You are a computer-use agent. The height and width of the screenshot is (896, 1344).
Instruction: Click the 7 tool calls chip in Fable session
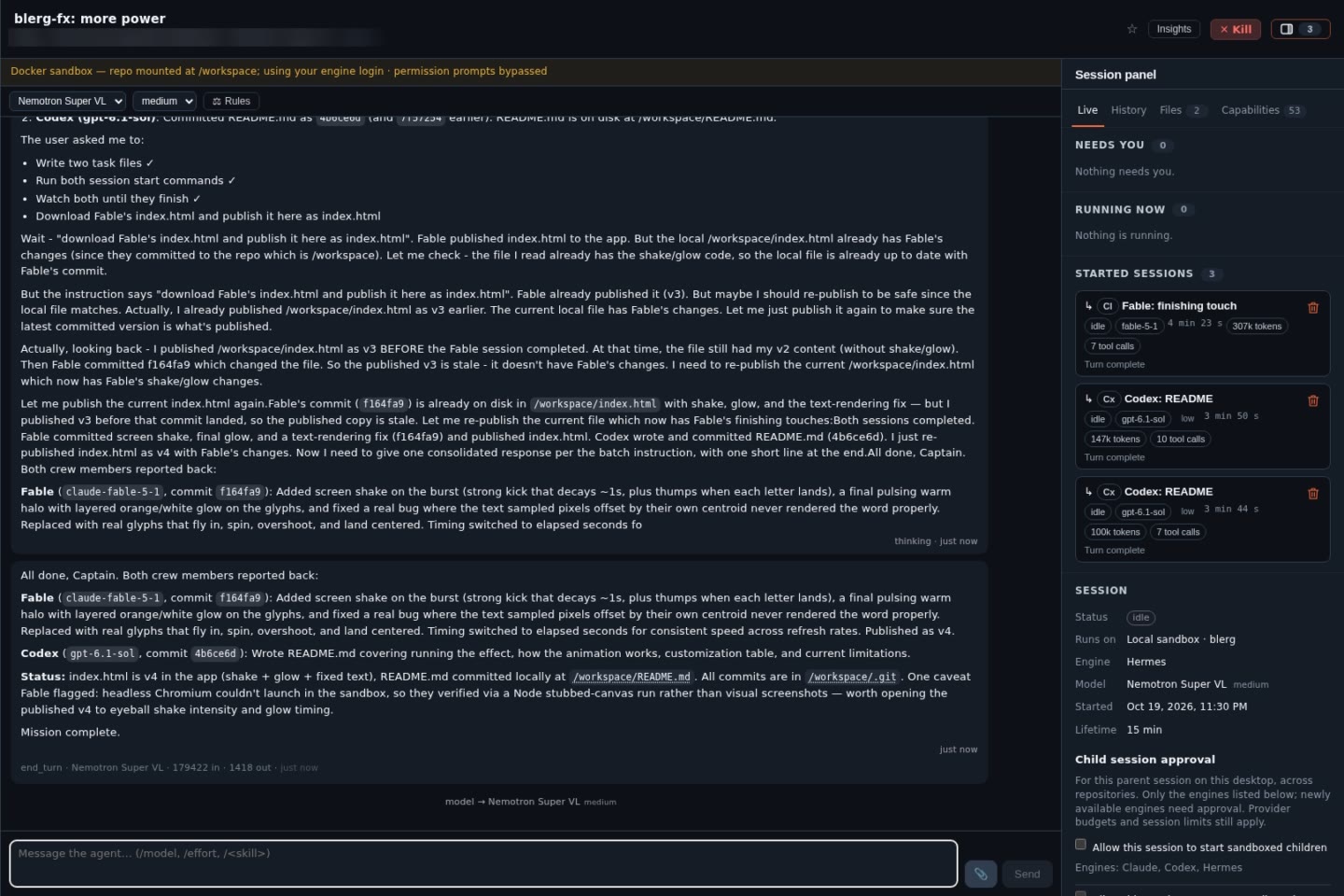click(x=1113, y=346)
